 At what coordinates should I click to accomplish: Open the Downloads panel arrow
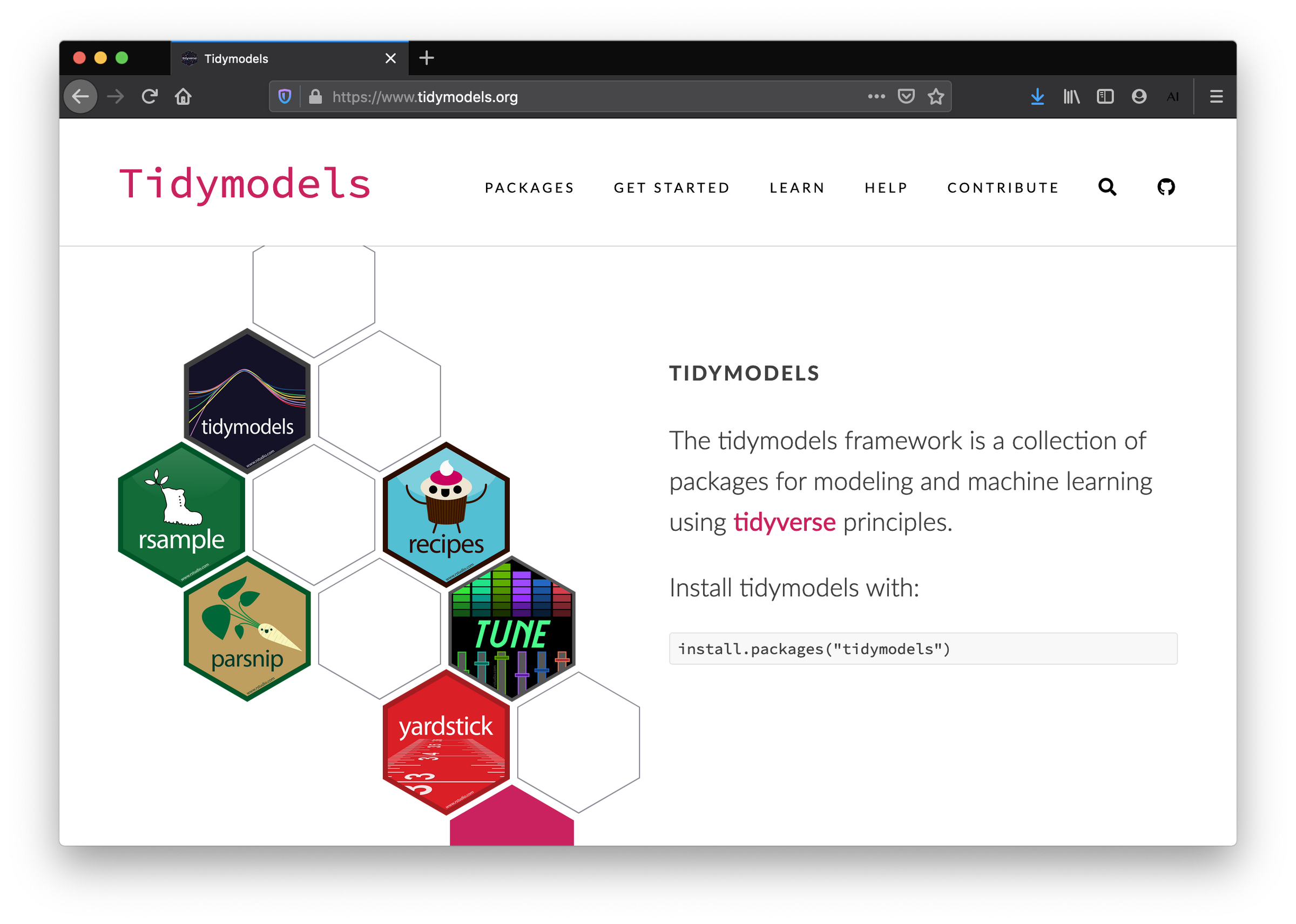tap(1037, 96)
